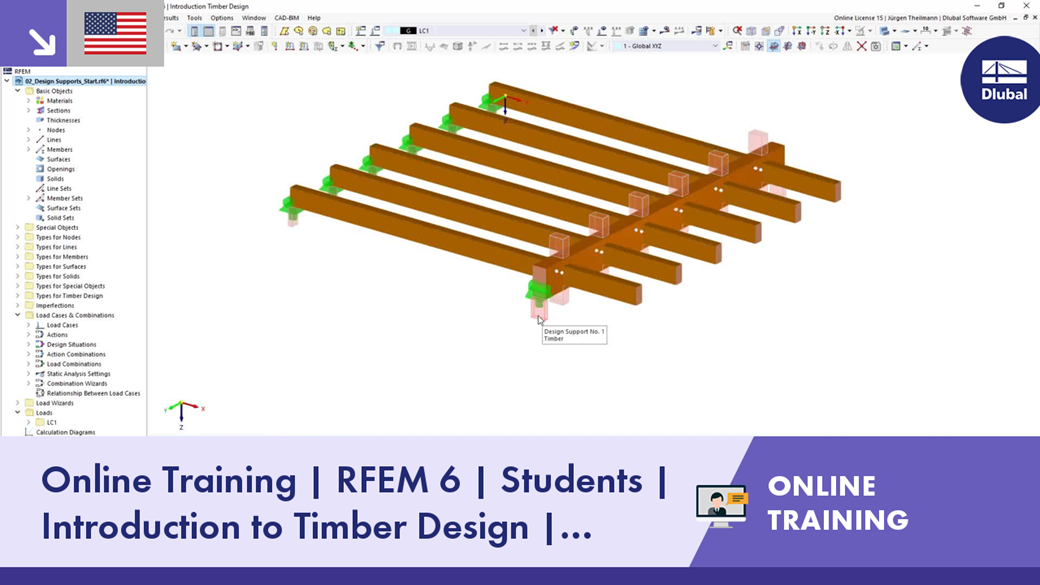This screenshot has height=585, width=1040.
Task: Collapse the Basic Objects folder
Action: pos(18,91)
